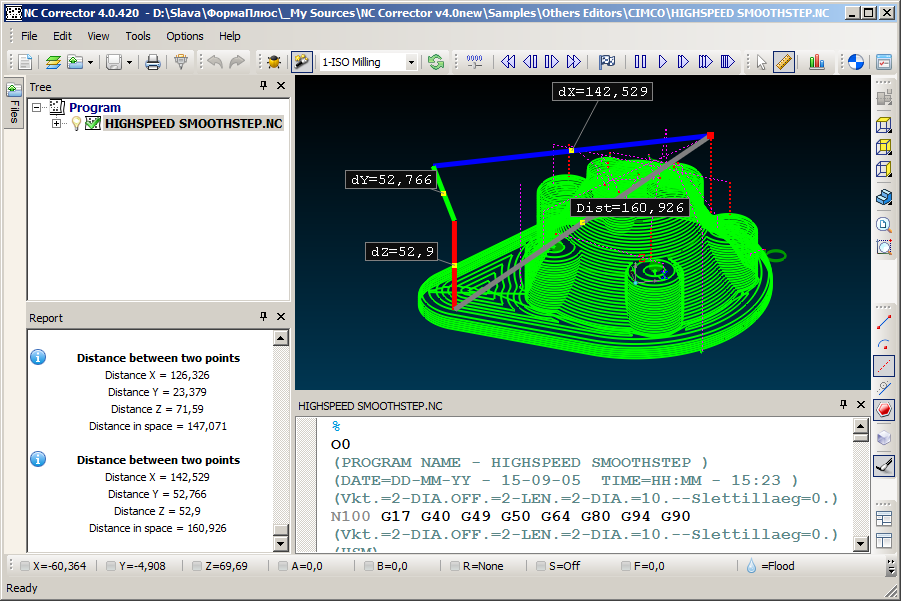Image resolution: width=901 pixels, height=601 pixels.
Task: Select the arrow pointer tool
Action: coord(761,61)
